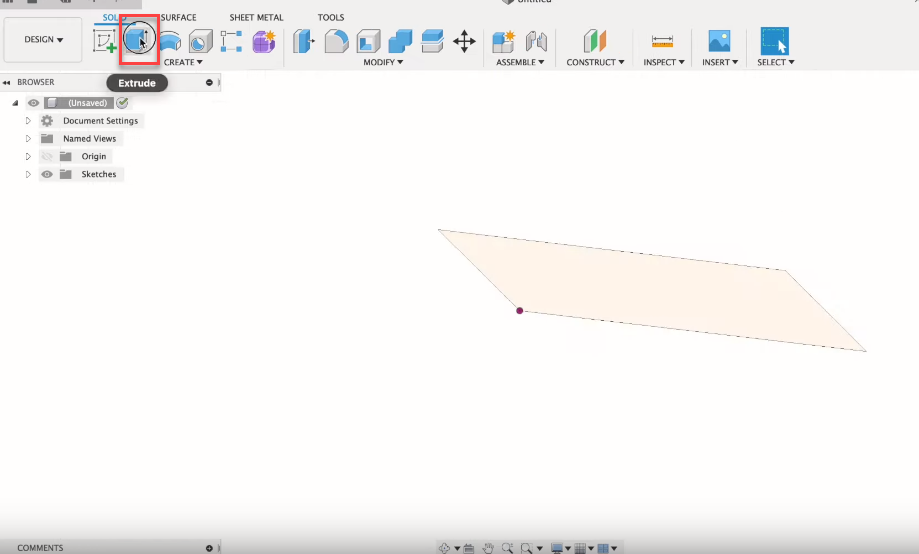The height and width of the screenshot is (554, 919).
Task: Expand the Named Views tree node
Action: (x=28, y=139)
